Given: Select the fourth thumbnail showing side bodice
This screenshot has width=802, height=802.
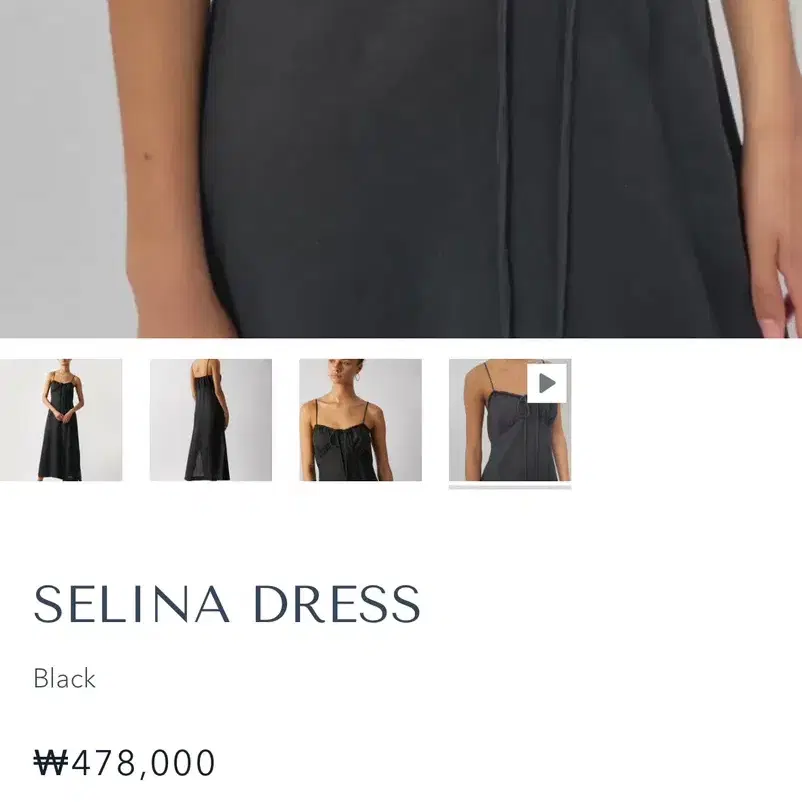Looking at the screenshot, I should pyautogui.click(x=510, y=420).
